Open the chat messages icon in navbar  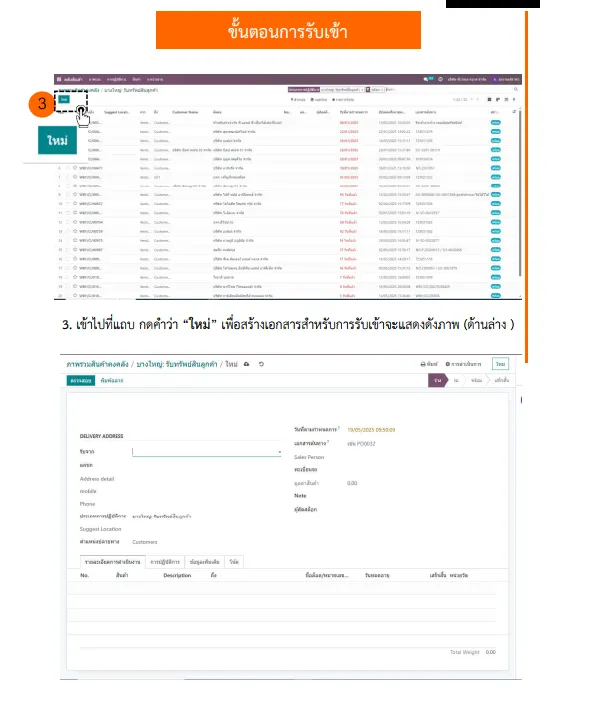point(426,79)
